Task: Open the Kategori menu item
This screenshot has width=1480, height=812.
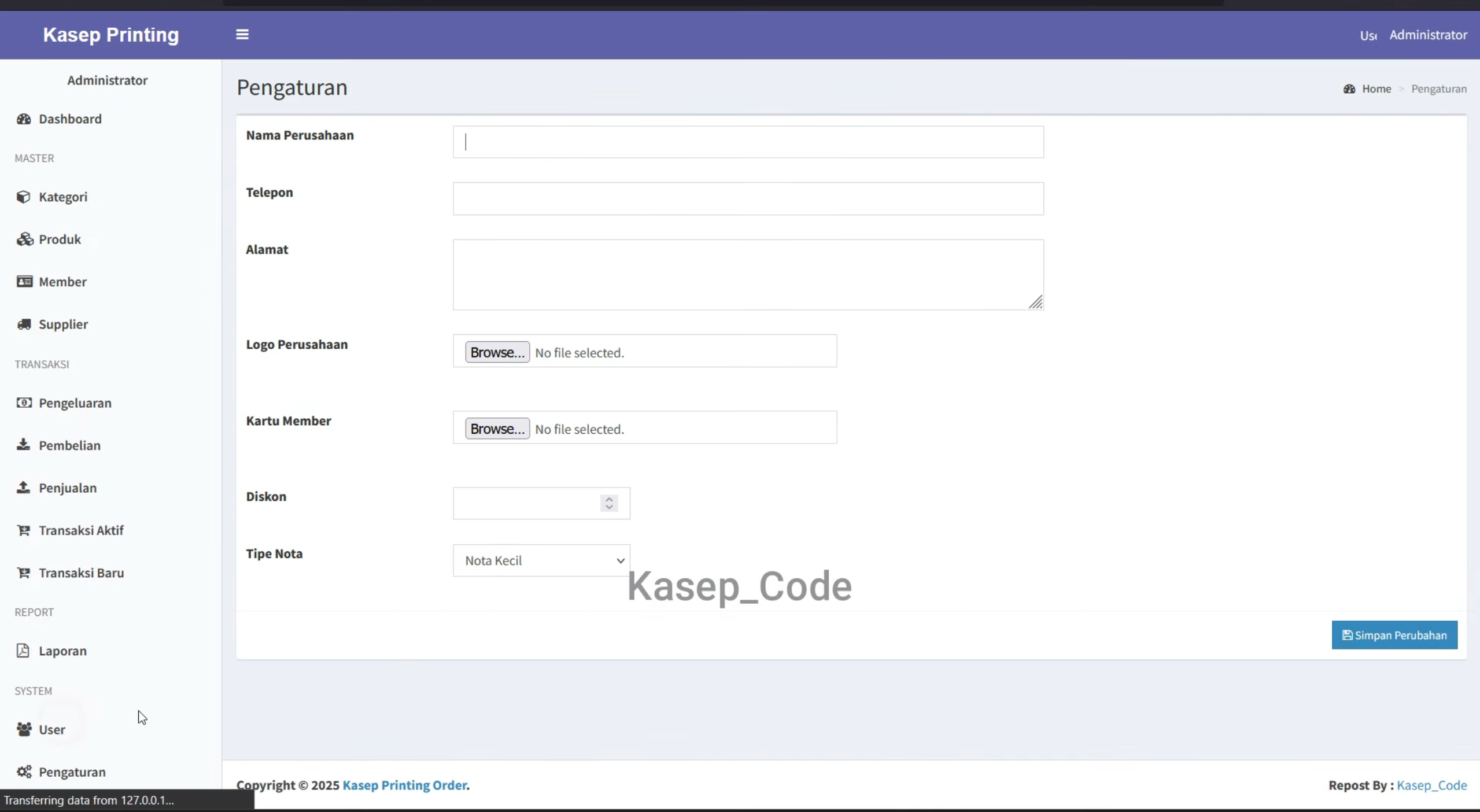Action: click(110, 197)
